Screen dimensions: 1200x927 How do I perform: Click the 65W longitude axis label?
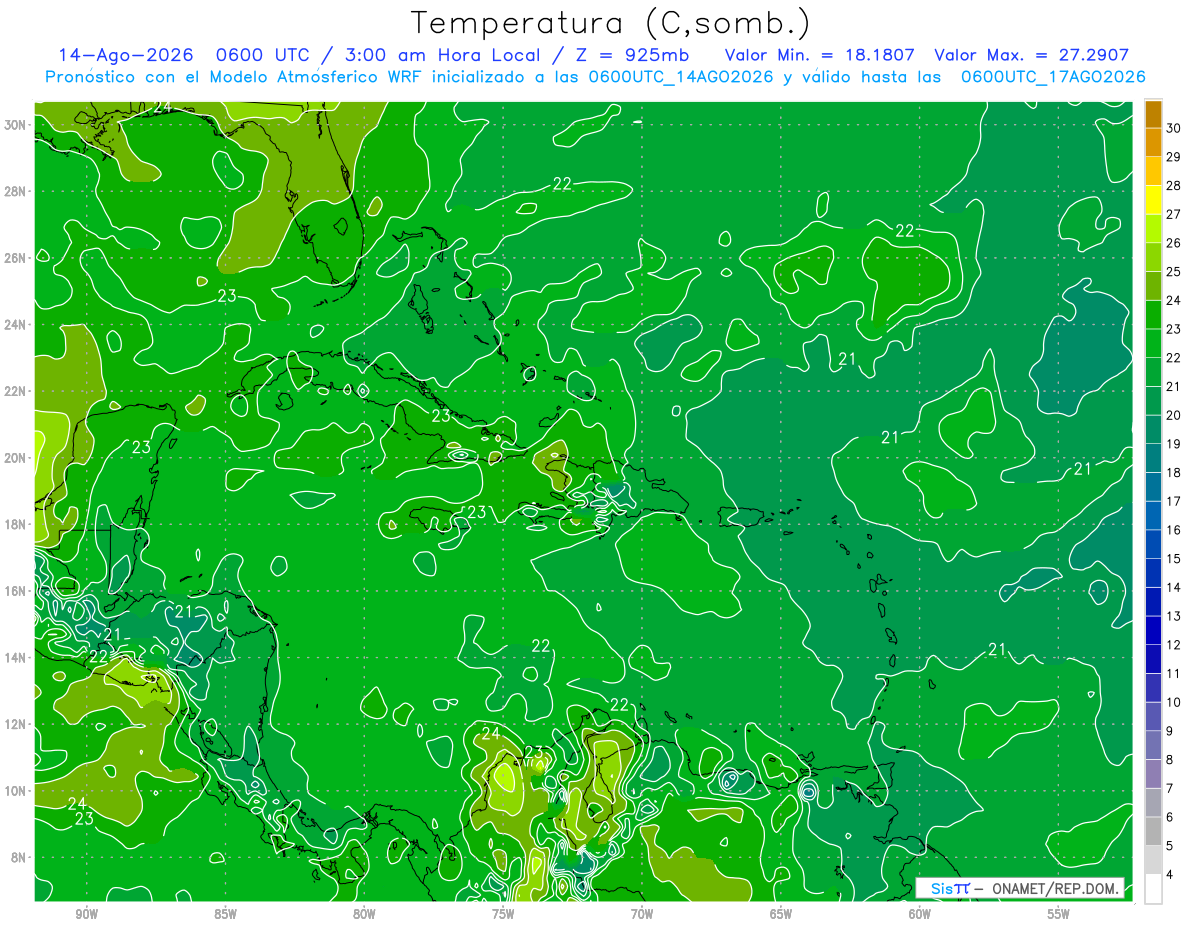pyautogui.click(x=781, y=914)
